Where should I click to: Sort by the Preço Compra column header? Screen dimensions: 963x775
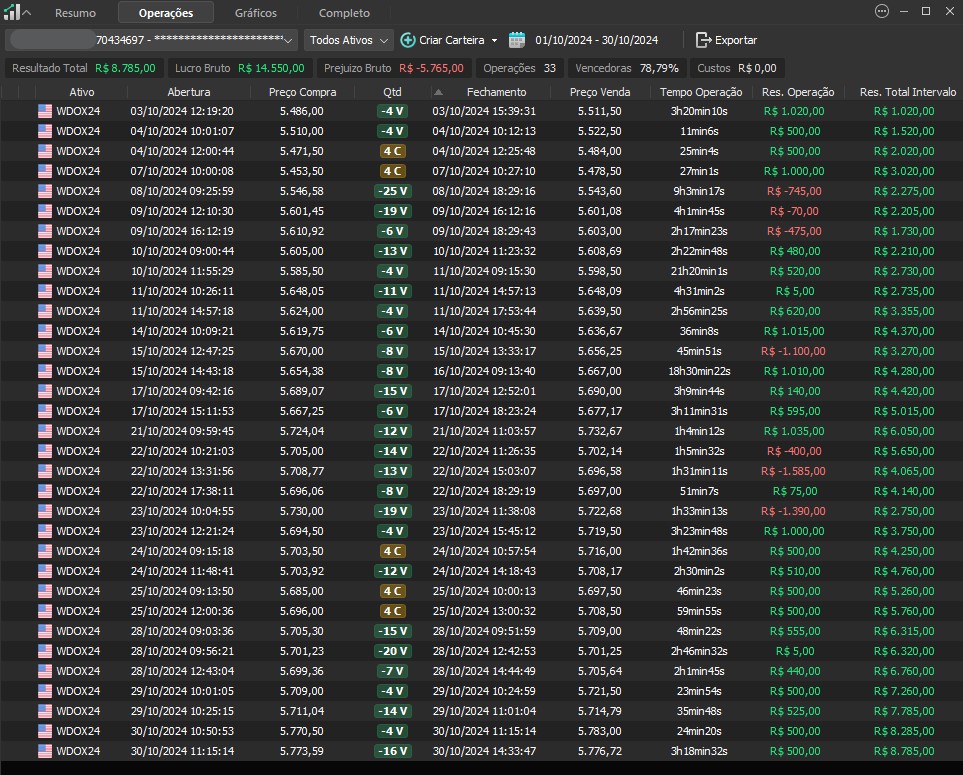pyautogui.click(x=296, y=92)
